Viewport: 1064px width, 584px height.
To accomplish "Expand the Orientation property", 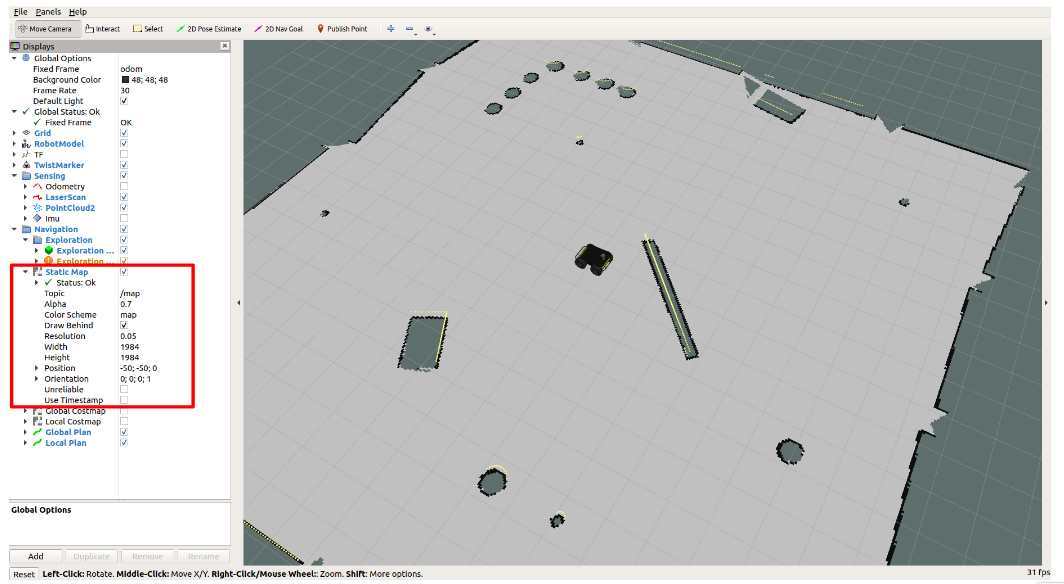I will (37, 379).
